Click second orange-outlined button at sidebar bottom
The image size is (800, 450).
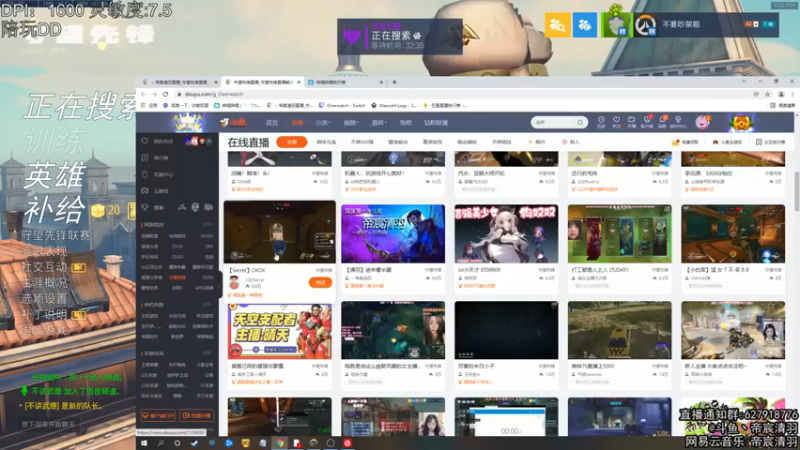[196, 416]
